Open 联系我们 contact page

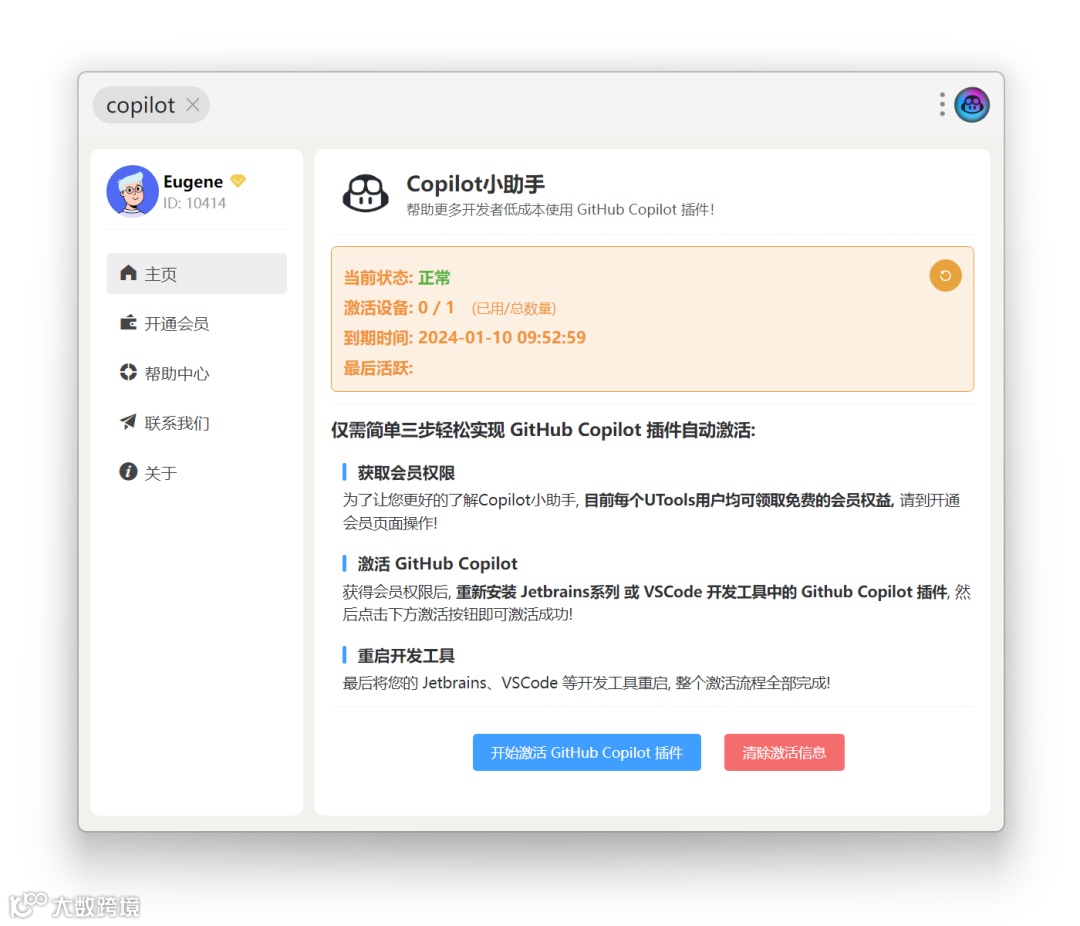click(196, 422)
